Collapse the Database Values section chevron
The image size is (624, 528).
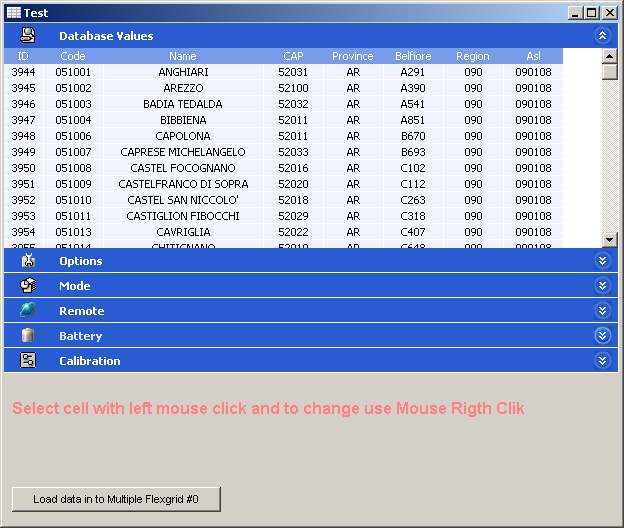(601, 35)
